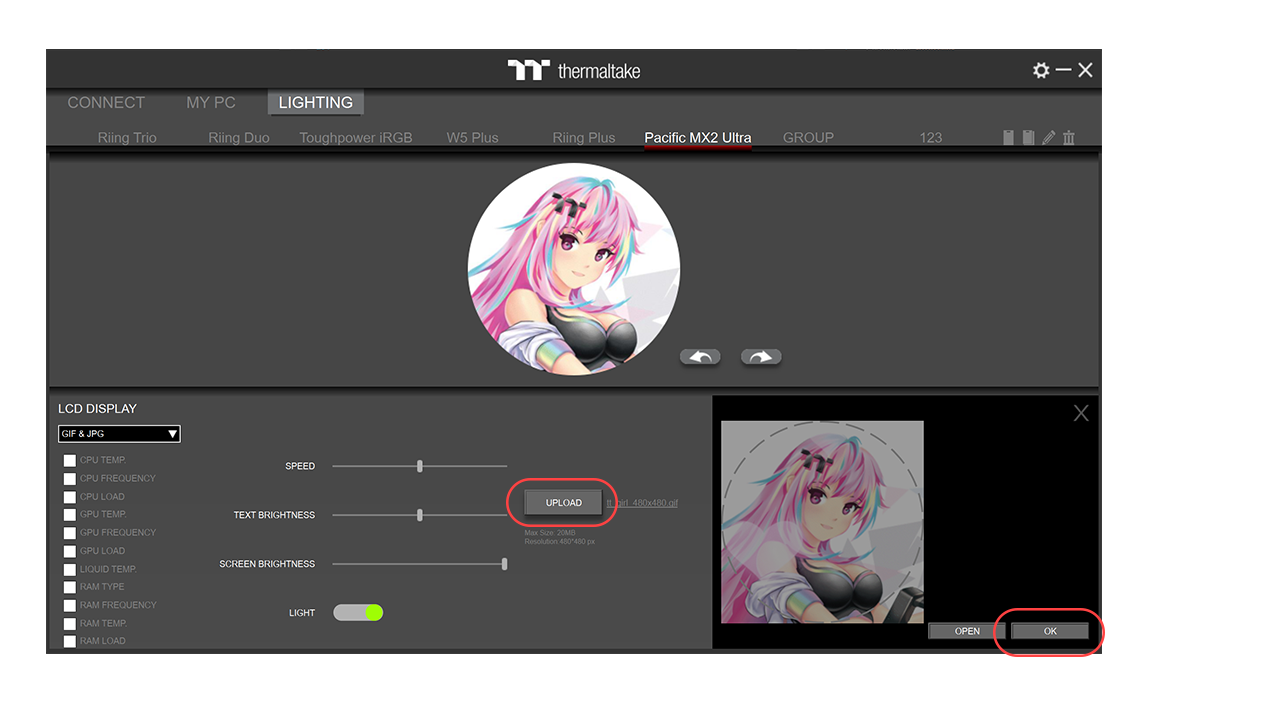Choose the Riing Duo device tab
Viewport: 1280px width, 720px height.
pos(239,138)
